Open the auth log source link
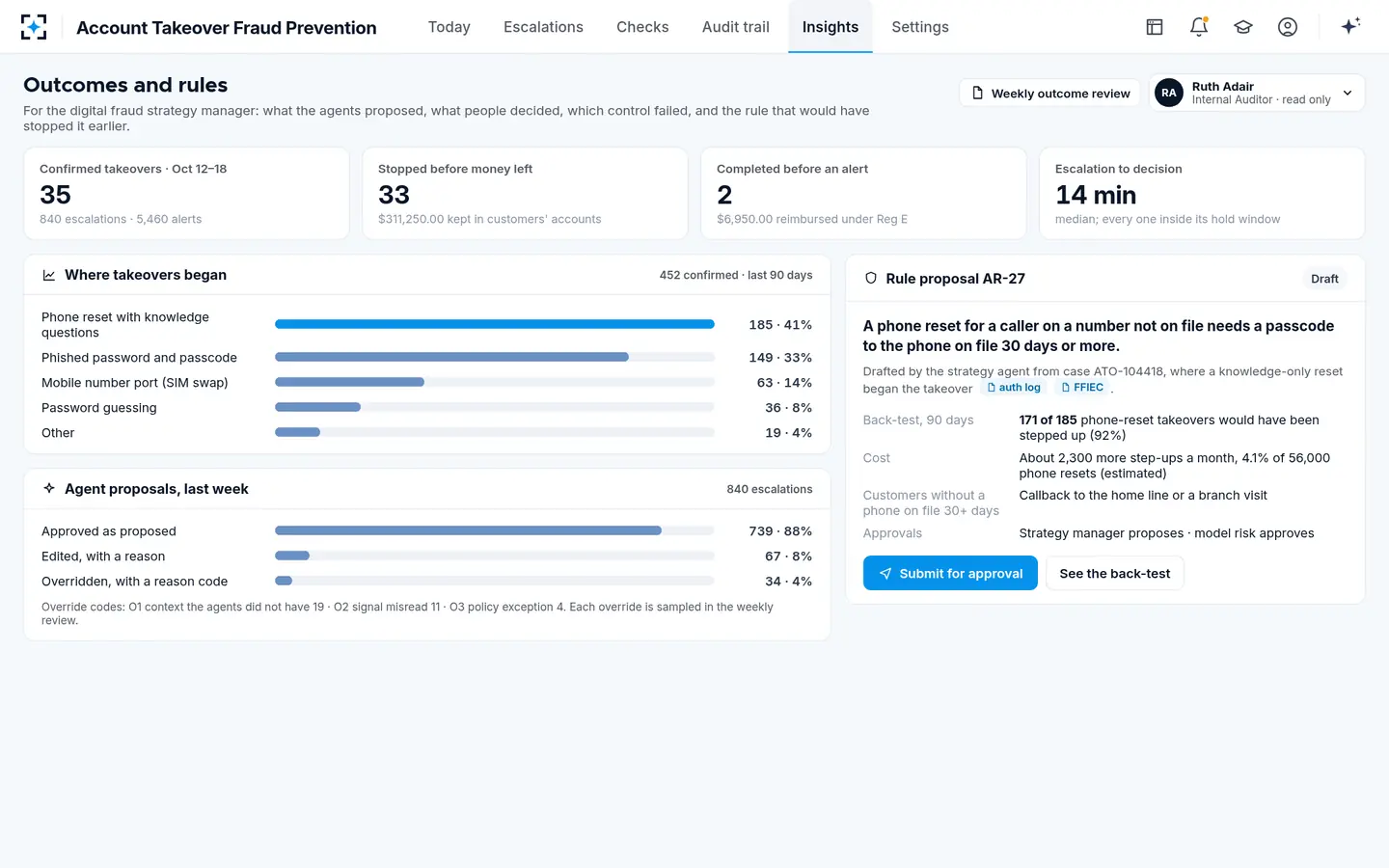 [1014, 388]
